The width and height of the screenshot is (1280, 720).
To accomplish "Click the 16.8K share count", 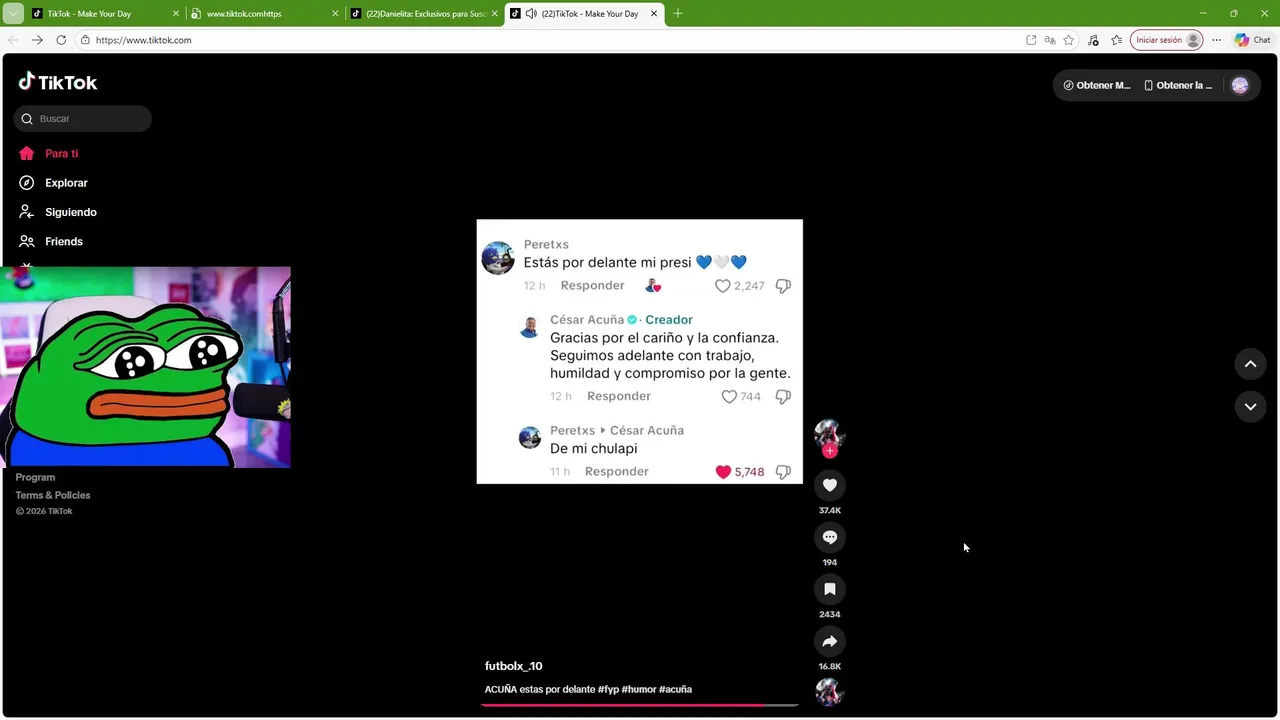I will pos(829,666).
